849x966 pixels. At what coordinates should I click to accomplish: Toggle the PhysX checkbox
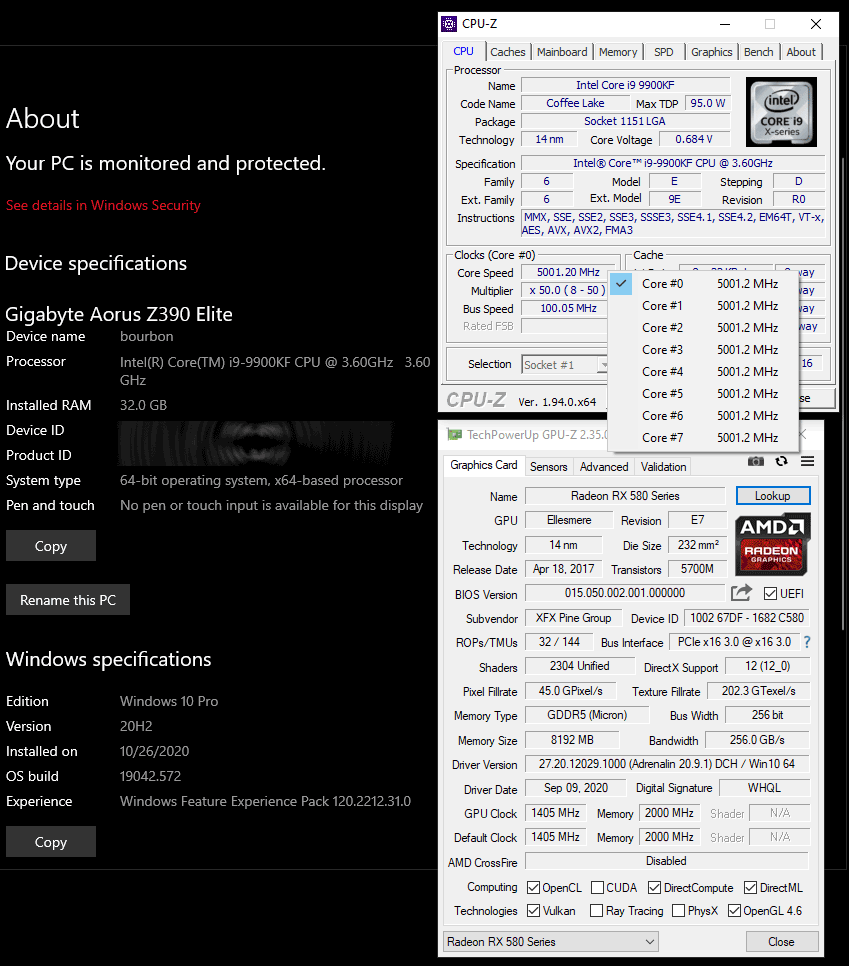[678, 911]
